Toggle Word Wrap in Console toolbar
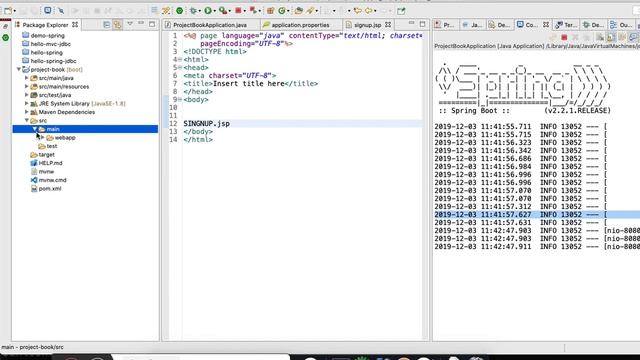 pos(622,38)
